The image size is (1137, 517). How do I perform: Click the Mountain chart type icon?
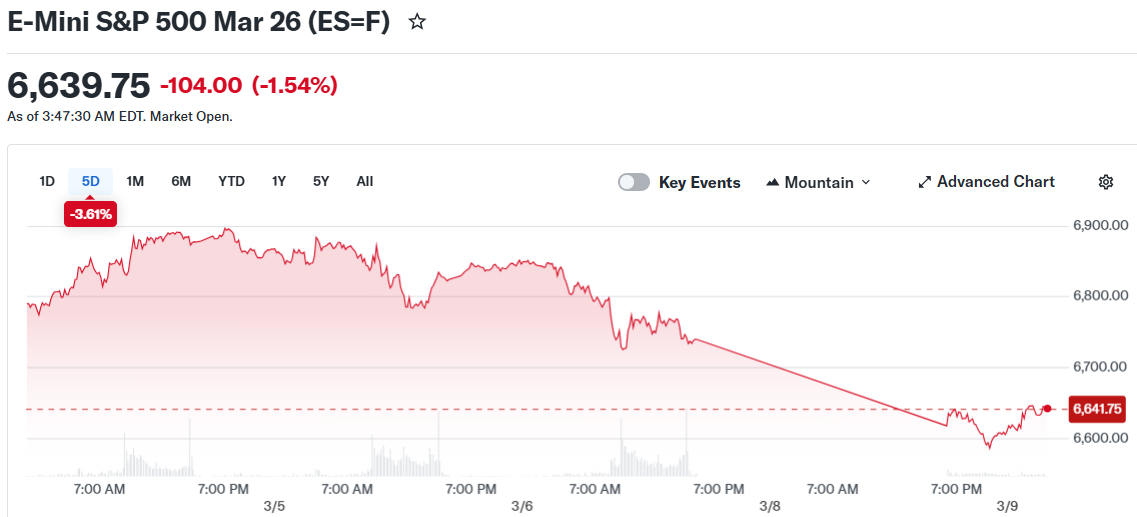pos(773,183)
